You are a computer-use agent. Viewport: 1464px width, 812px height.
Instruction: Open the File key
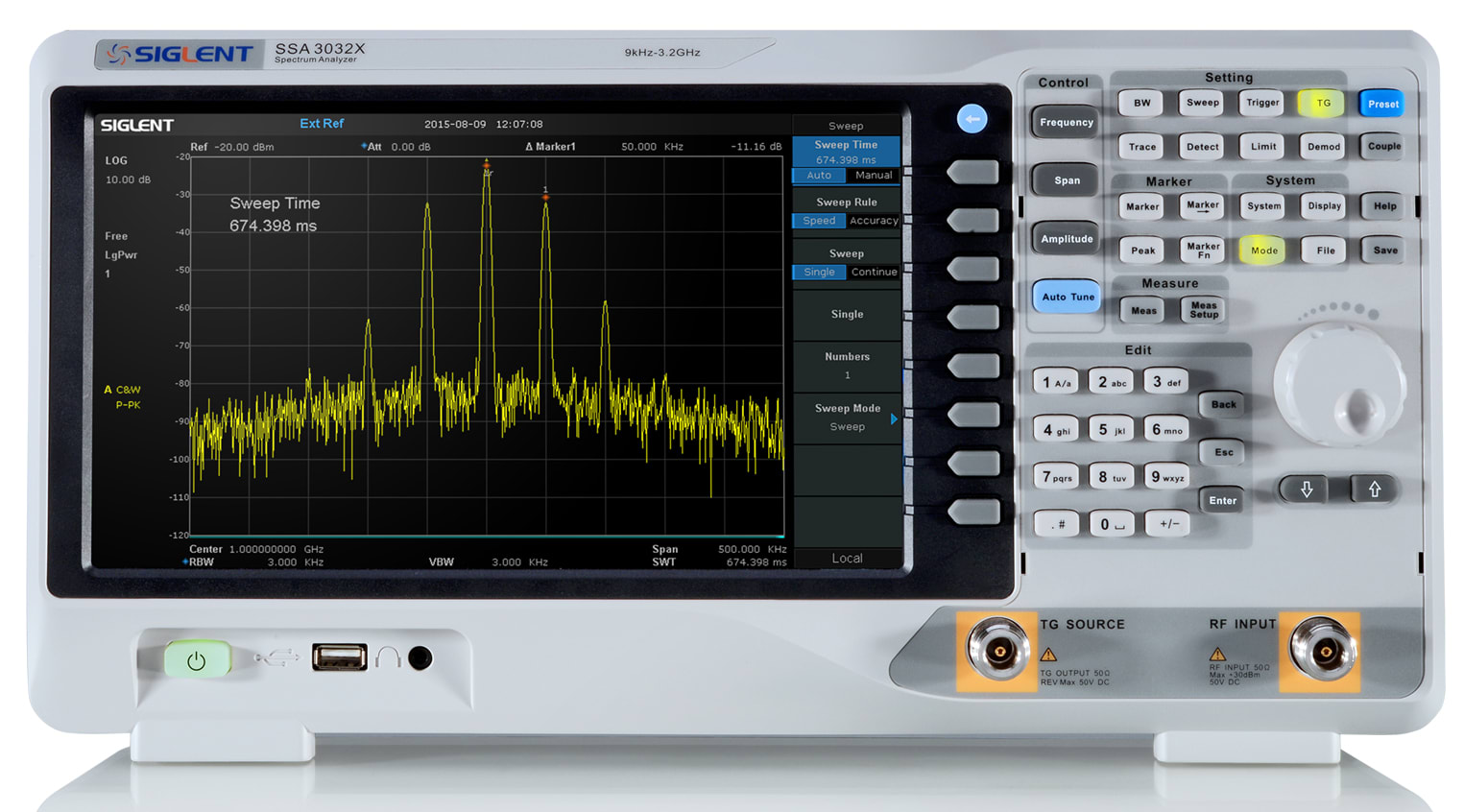(x=1325, y=251)
